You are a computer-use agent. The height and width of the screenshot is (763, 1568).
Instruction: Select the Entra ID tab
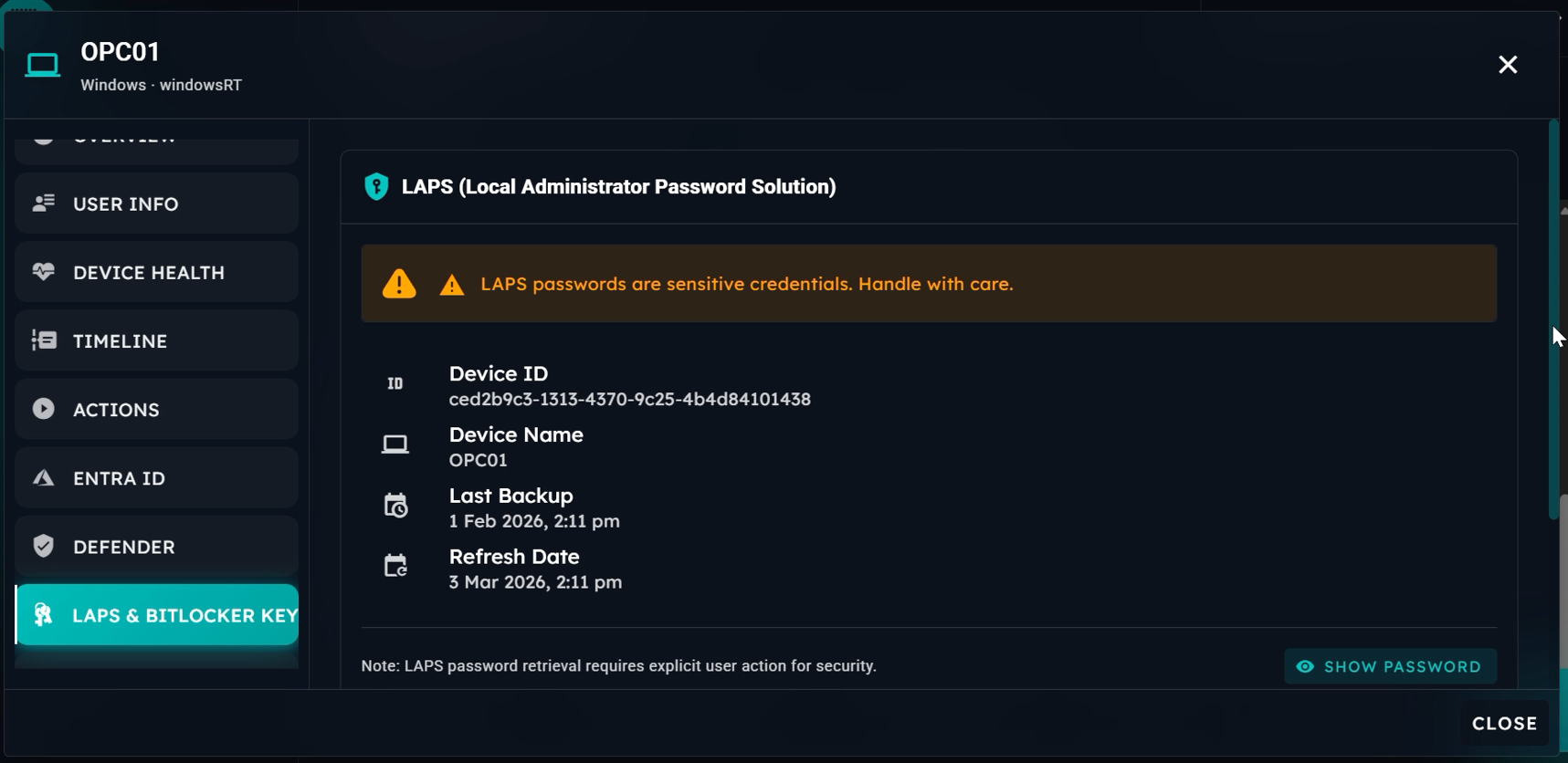tap(156, 478)
